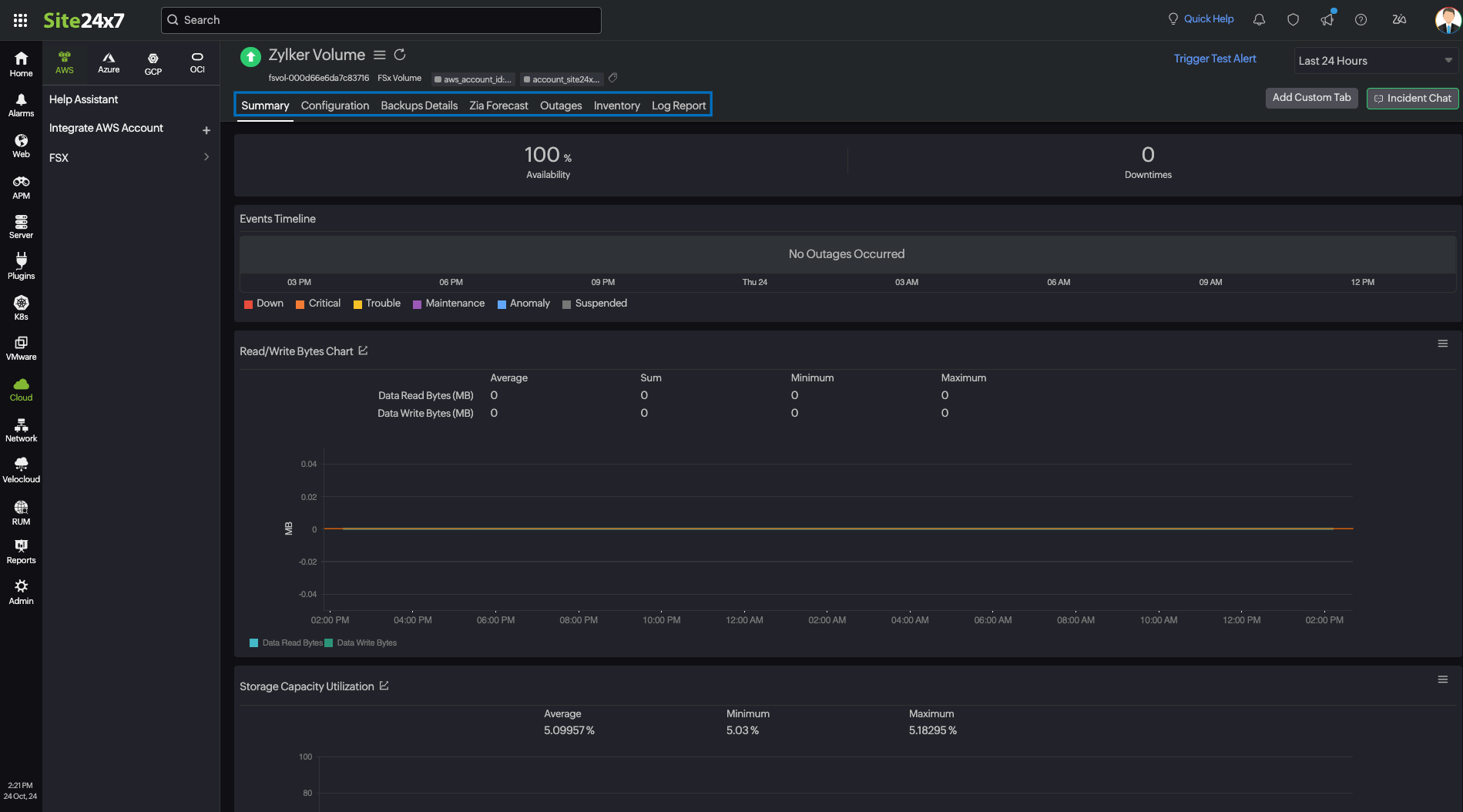Image resolution: width=1463 pixels, height=812 pixels.
Task: Click the refresh icon beside Zylker Volume
Action: tap(400, 55)
